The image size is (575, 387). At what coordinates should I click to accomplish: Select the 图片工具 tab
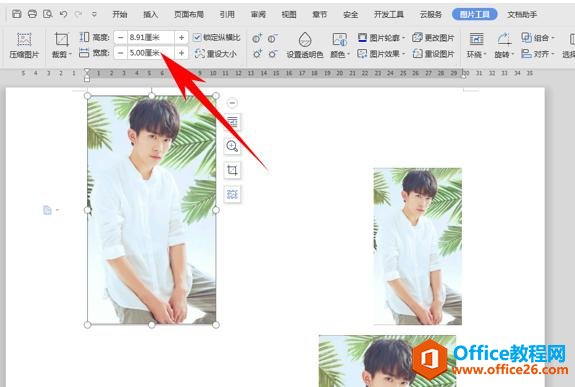pyautogui.click(x=475, y=14)
